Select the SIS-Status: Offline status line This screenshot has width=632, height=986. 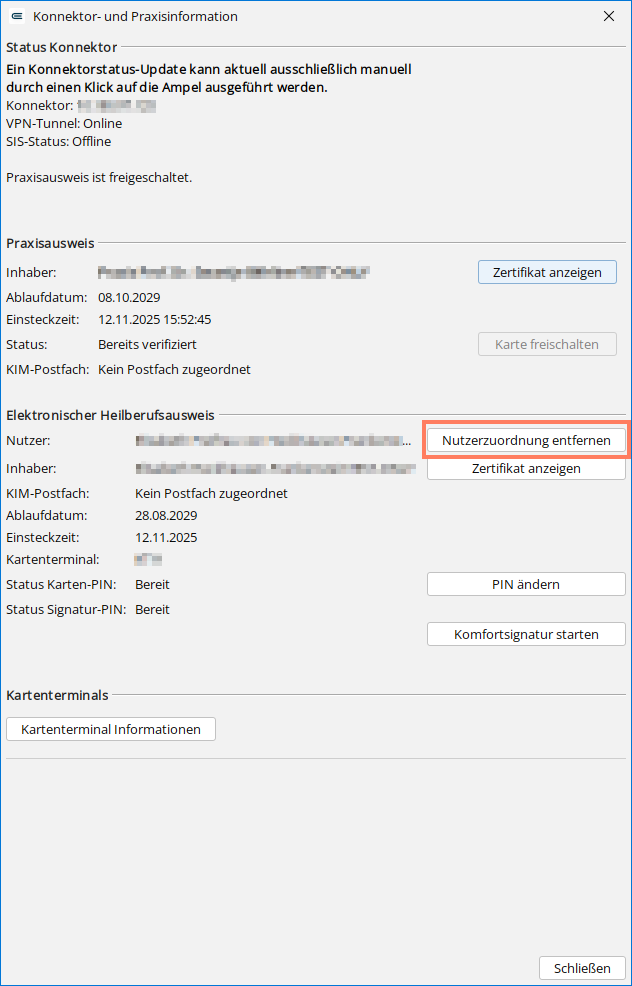tap(58, 141)
